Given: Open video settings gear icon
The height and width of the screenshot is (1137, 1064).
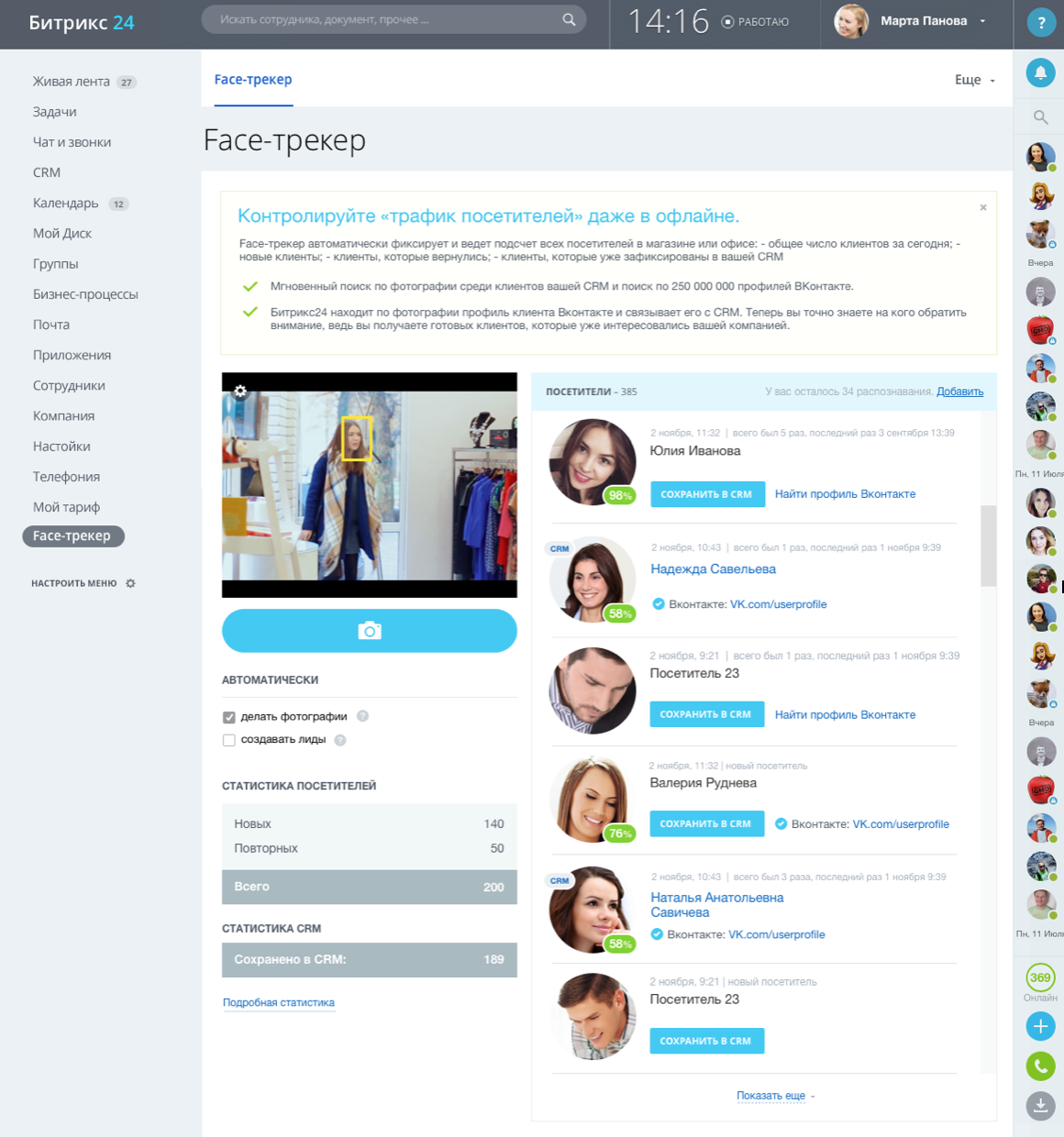Looking at the screenshot, I should click(240, 391).
